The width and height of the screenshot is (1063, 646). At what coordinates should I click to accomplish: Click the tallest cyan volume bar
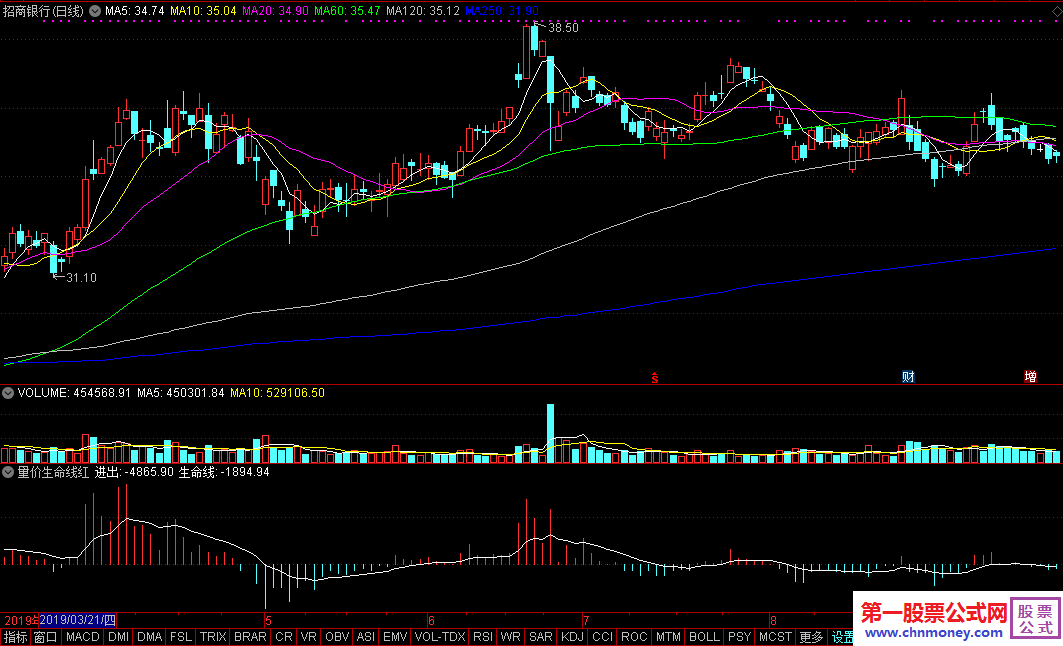[550, 434]
